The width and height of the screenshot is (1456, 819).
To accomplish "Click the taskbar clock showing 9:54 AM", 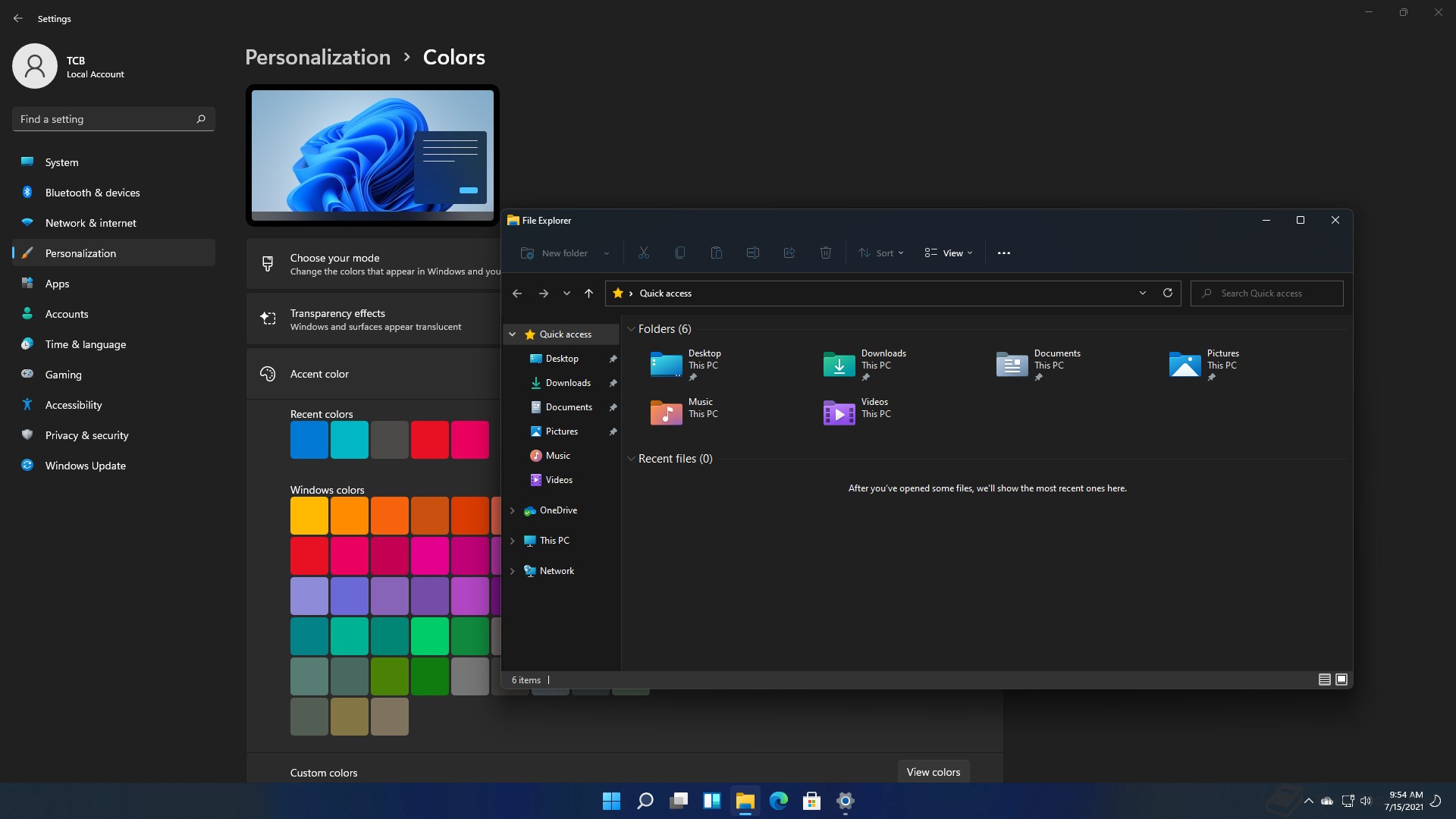I will point(1404,801).
